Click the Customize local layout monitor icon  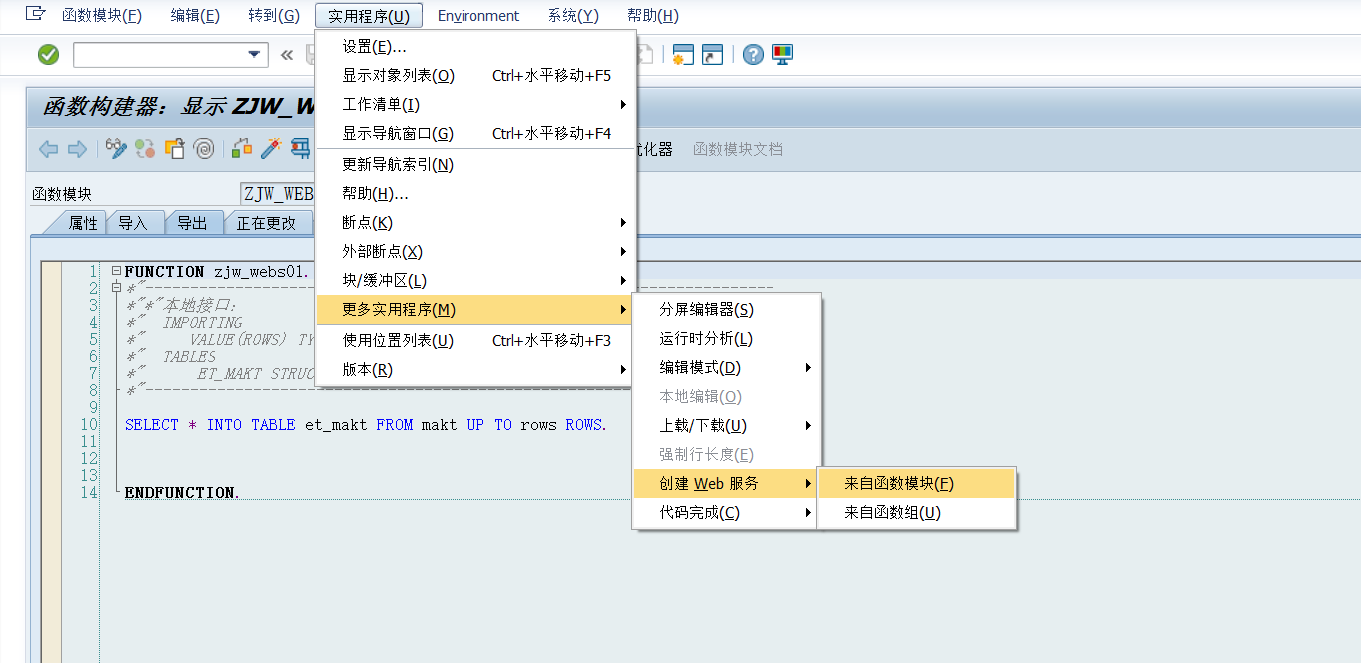782,55
